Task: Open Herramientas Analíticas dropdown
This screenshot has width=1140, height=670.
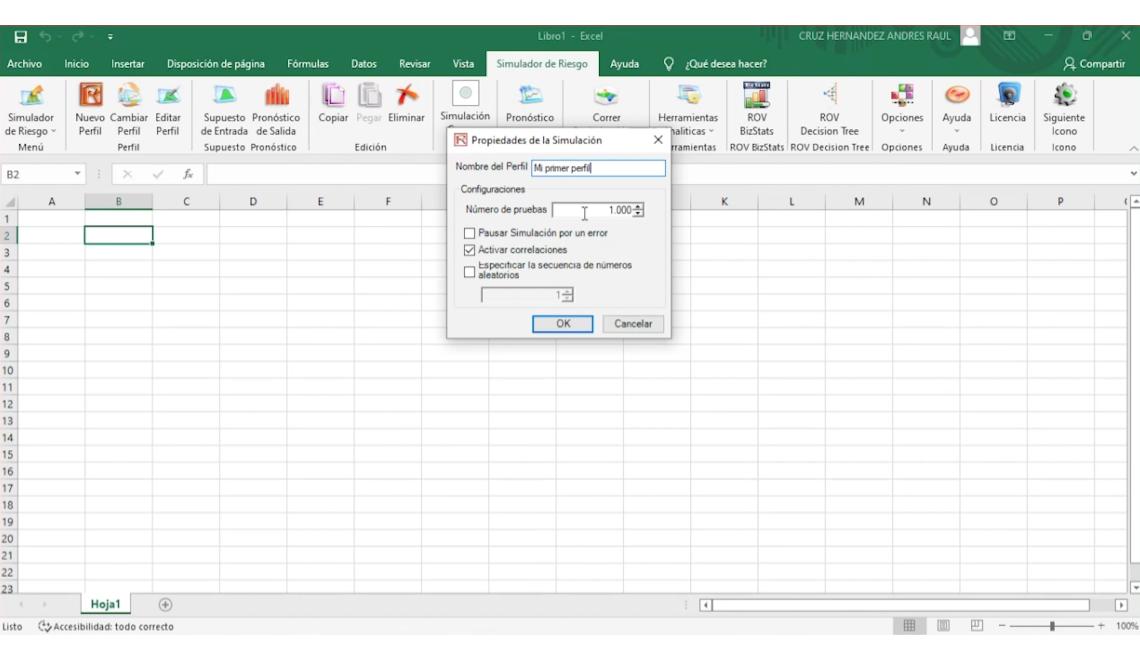Action: [x=688, y=124]
